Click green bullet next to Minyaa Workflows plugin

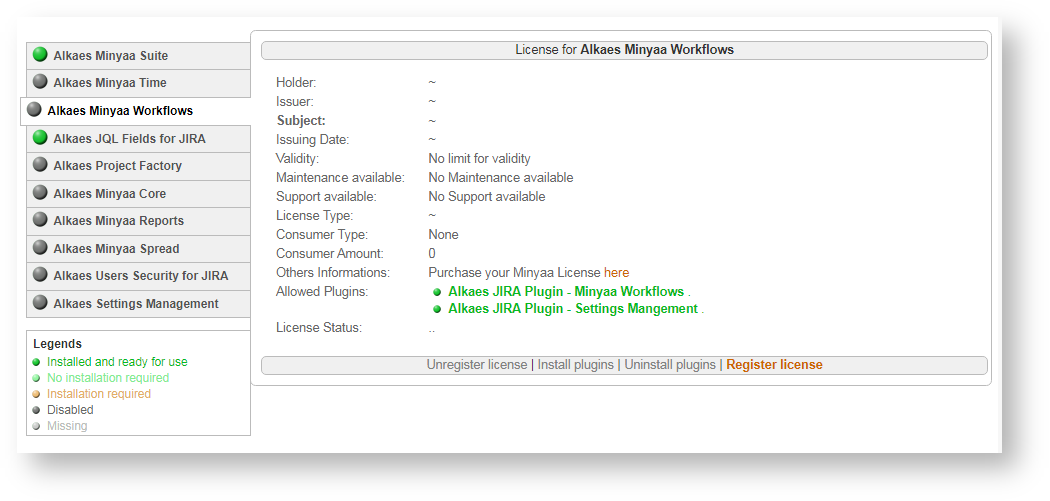[x=437, y=292]
